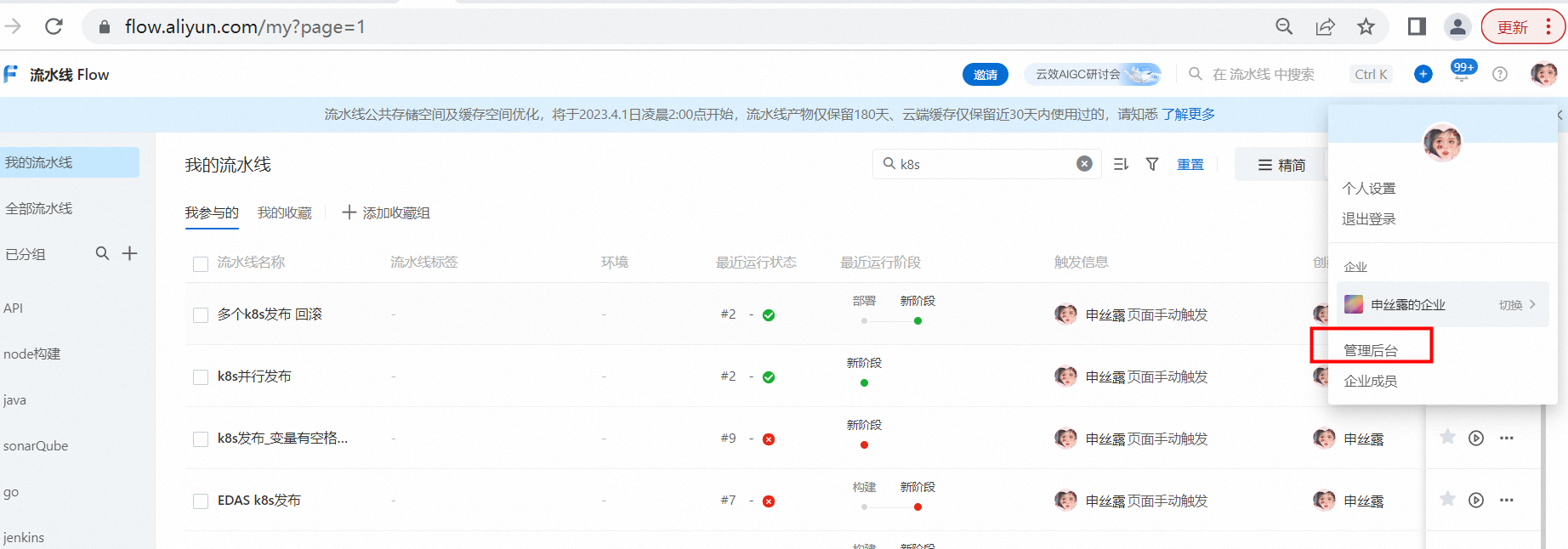1568x549 pixels.
Task: Open 管理后台 in user menu
Action: click(x=1371, y=350)
